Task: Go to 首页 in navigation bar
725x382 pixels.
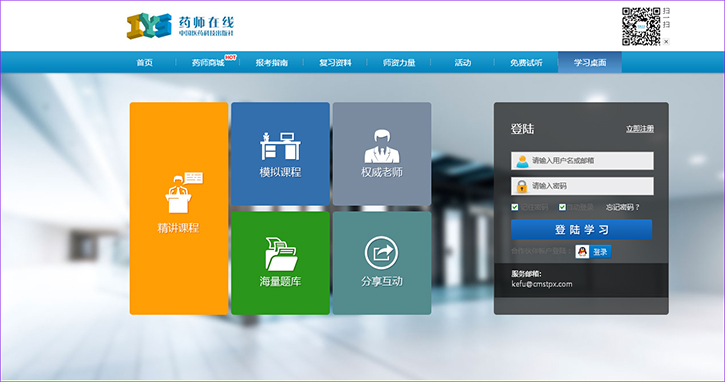Action: tap(144, 62)
